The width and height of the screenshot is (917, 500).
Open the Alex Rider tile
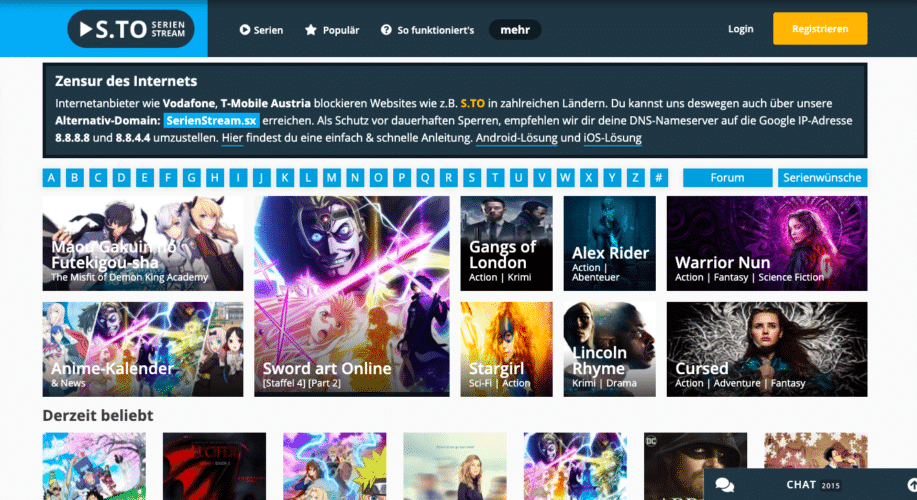coord(609,243)
